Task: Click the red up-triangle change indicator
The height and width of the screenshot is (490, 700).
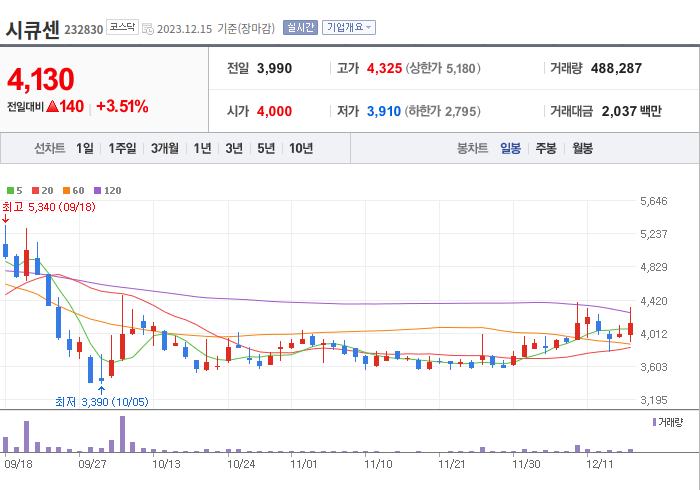Action: coord(52,106)
